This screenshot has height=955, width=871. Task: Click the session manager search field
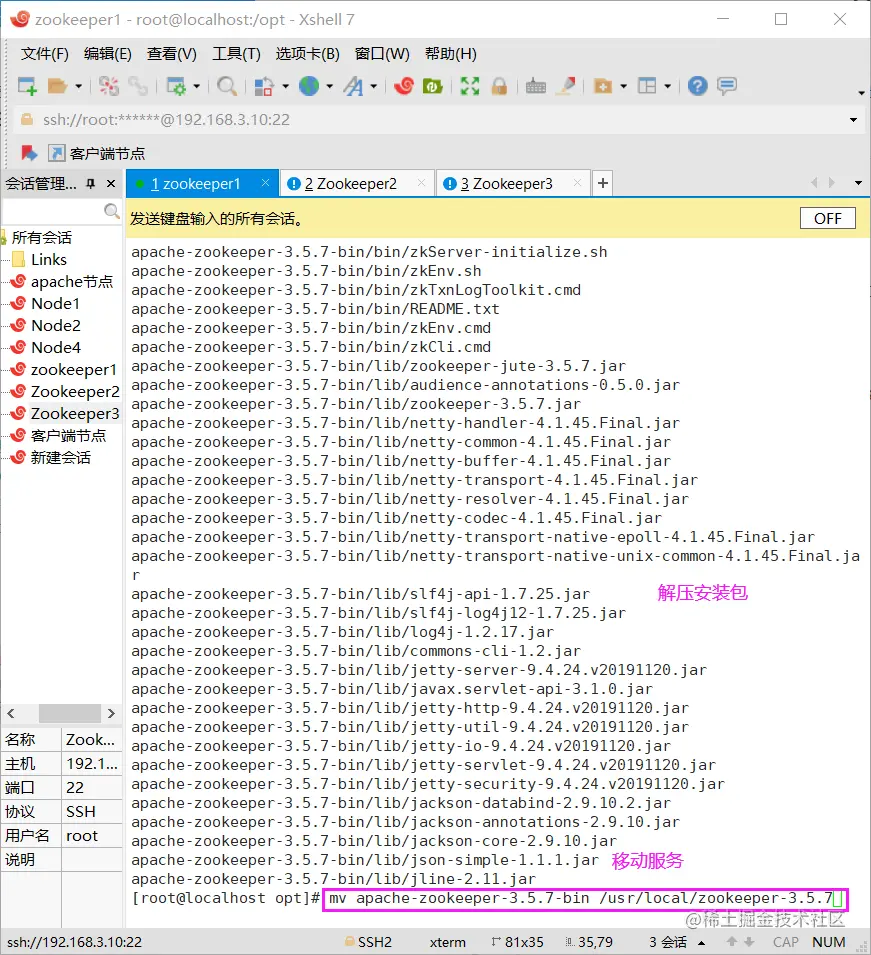53,211
